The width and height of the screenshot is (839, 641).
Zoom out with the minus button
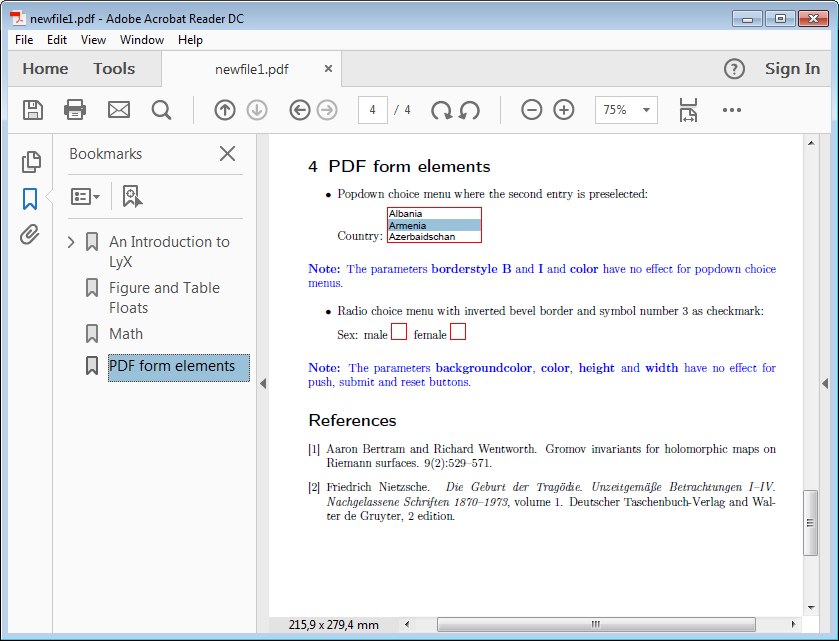[x=531, y=110]
